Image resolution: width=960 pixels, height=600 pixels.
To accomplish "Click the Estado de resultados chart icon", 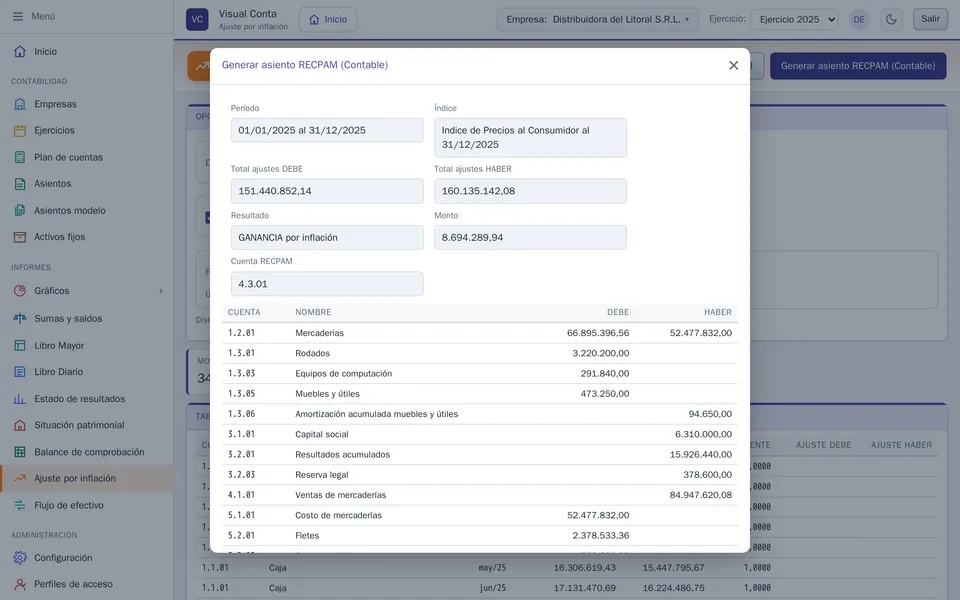I will (20, 399).
